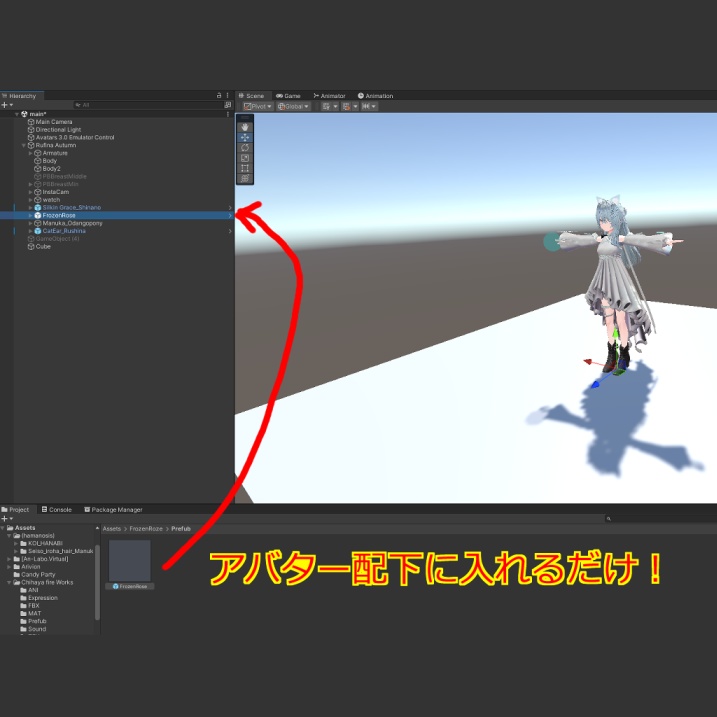Click FrozenRoze in the breadcrumb path
Image resolution: width=717 pixels, height=717 pixels.
(x=146, y=529)
